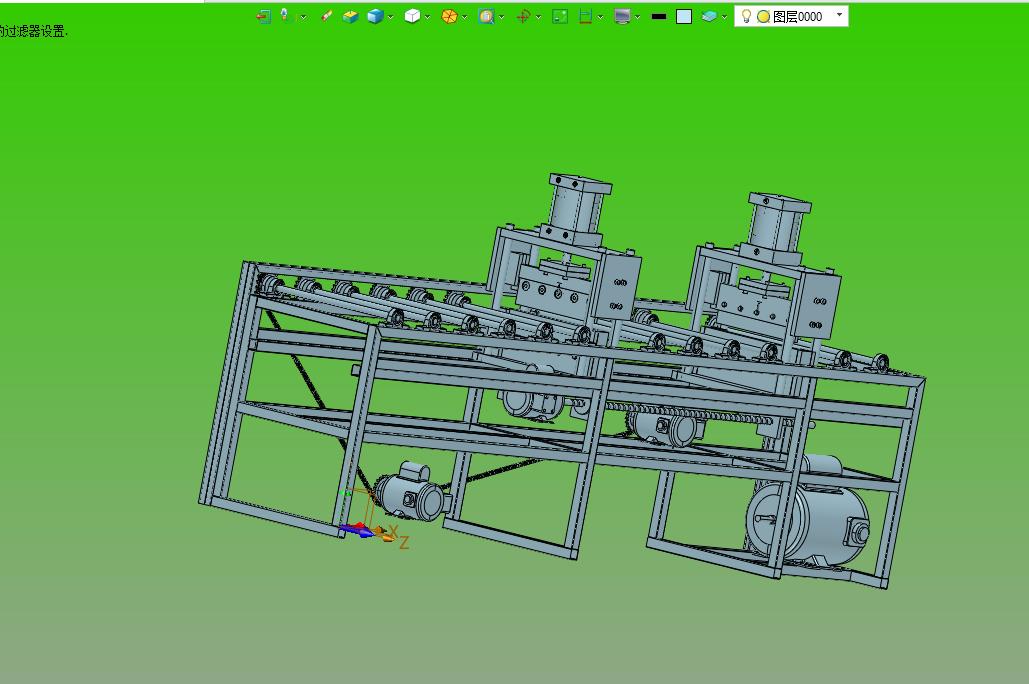Click the green square sketch icon

point(560,16)
